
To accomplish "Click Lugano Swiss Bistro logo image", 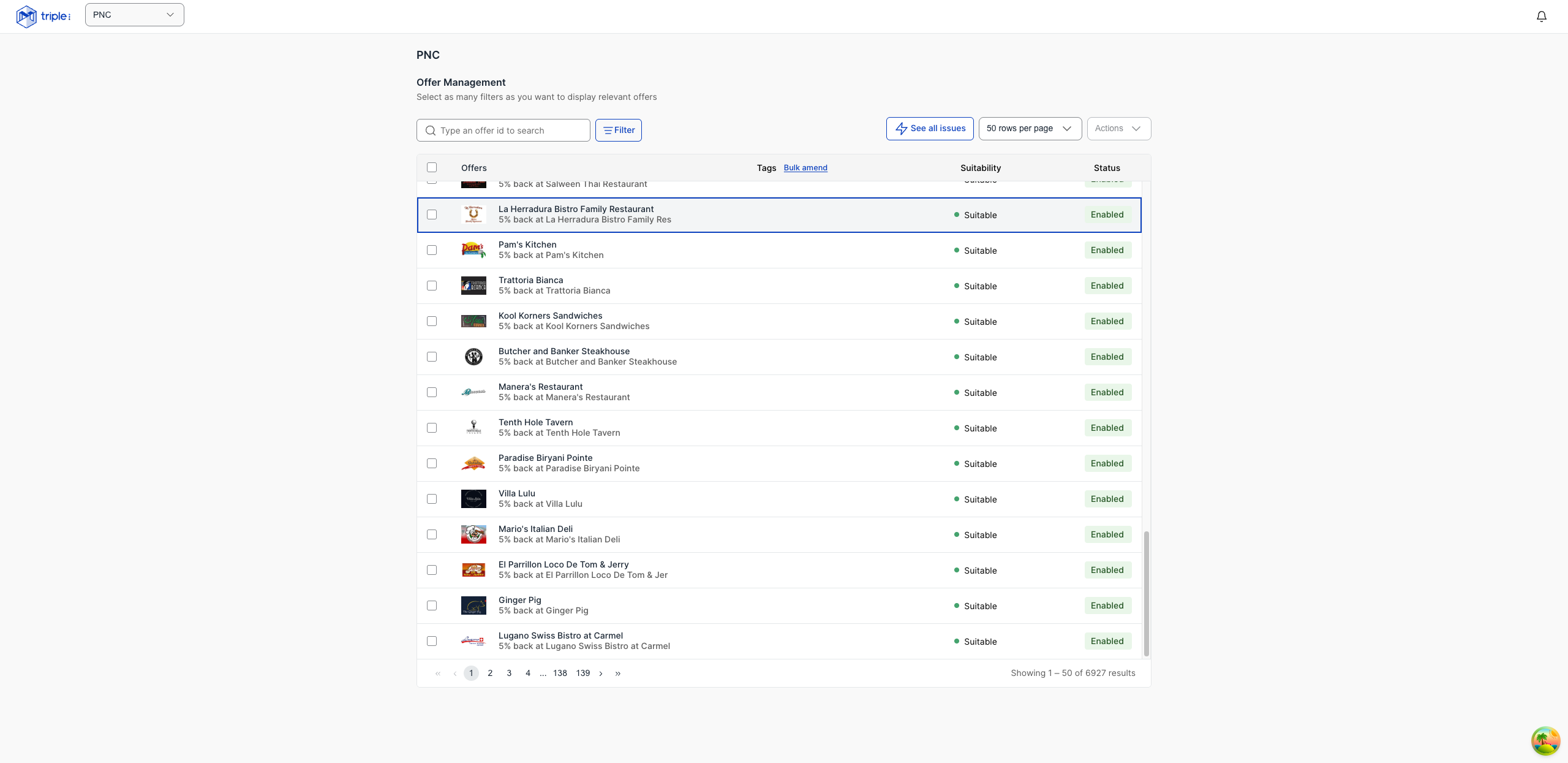I will [473, 641].
